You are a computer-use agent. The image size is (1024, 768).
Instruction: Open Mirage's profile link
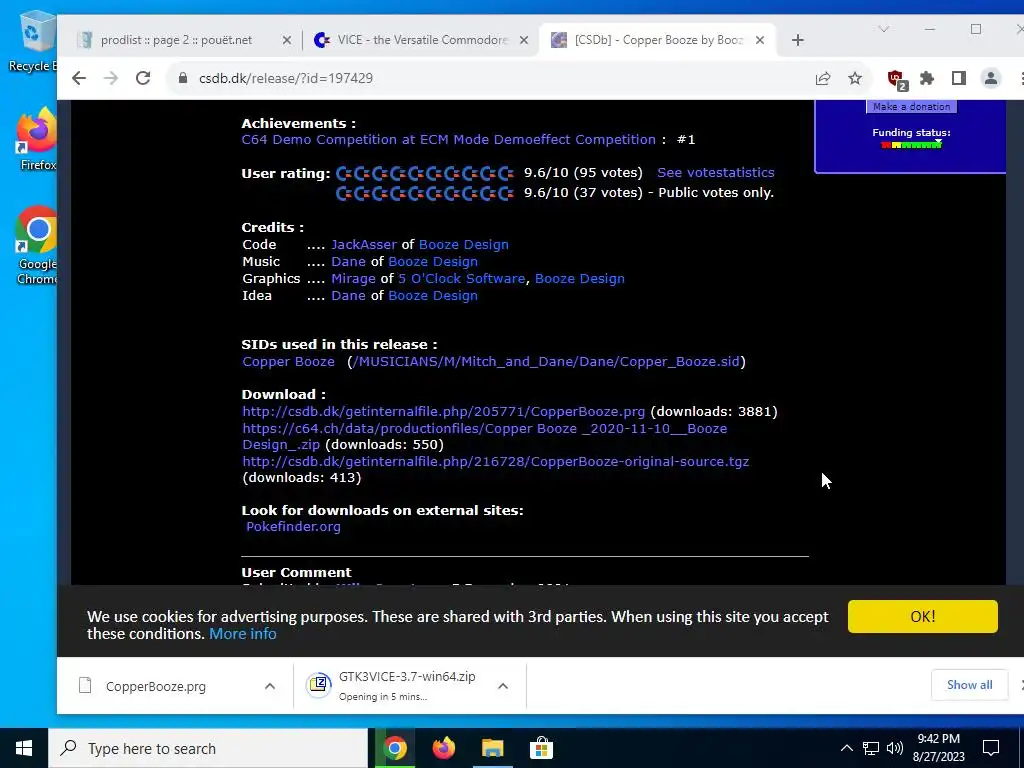353,278
